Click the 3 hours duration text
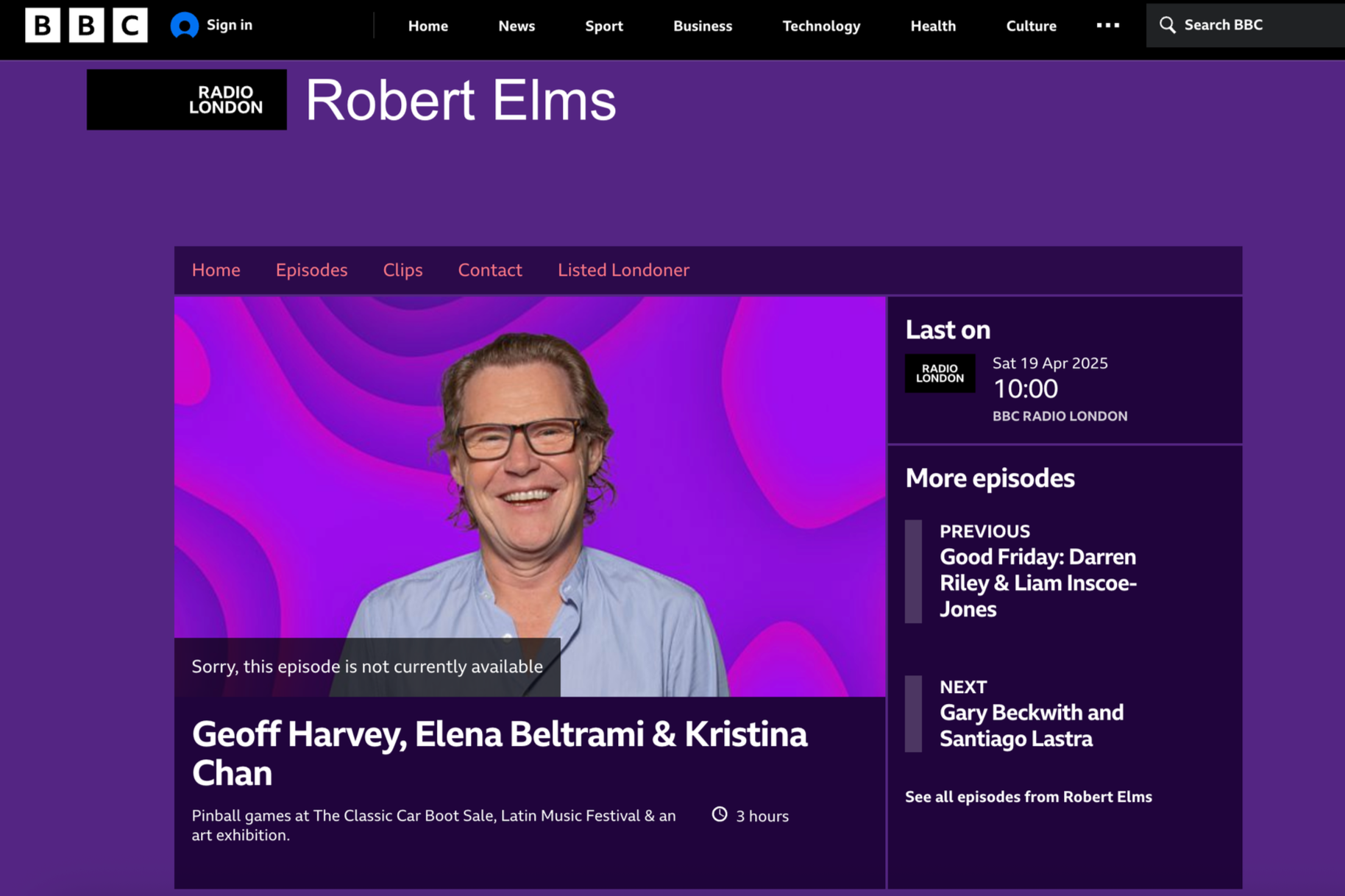1345x896 pixels. pos(762,816)
